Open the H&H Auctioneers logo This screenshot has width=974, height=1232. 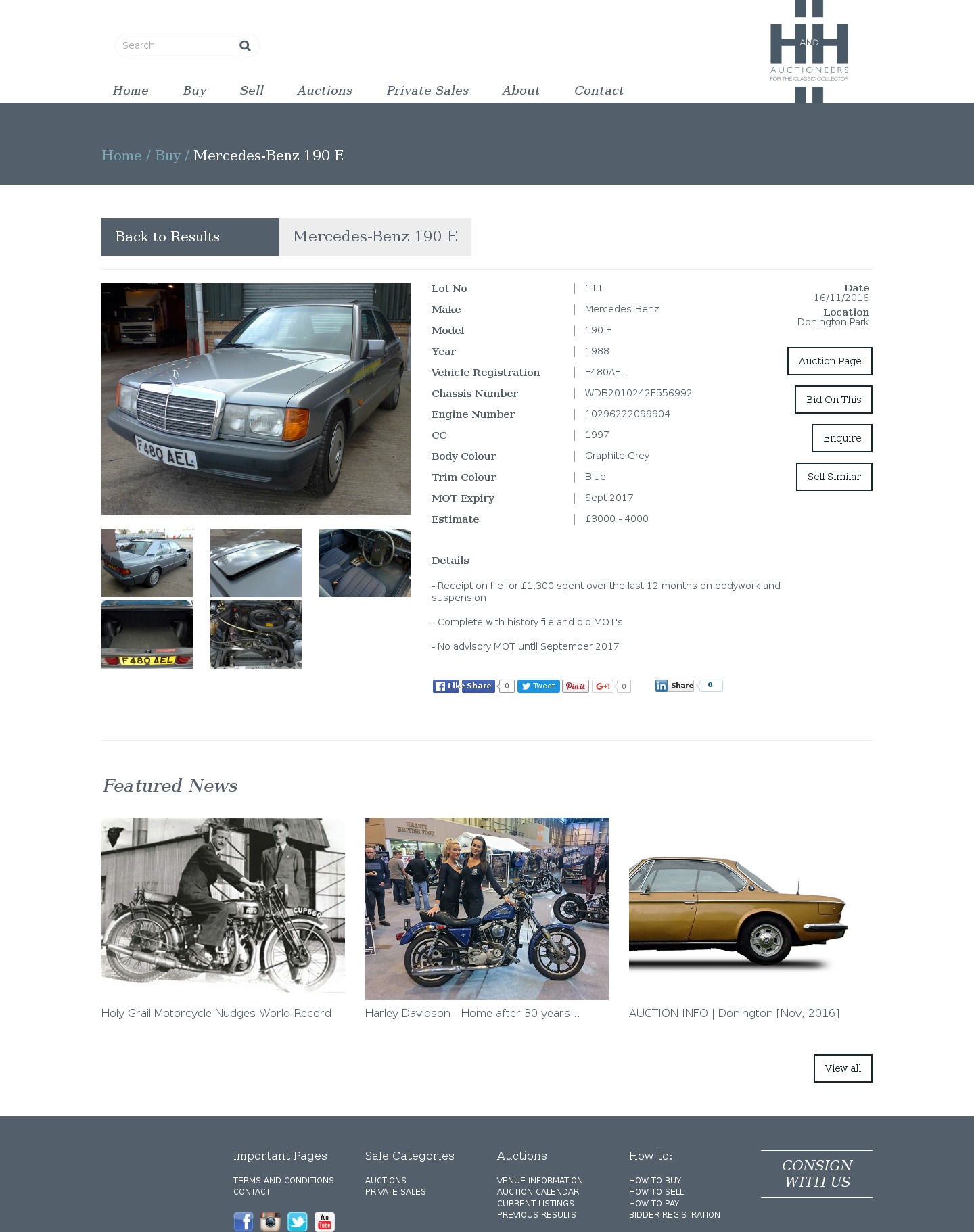(x=809, y=51)
